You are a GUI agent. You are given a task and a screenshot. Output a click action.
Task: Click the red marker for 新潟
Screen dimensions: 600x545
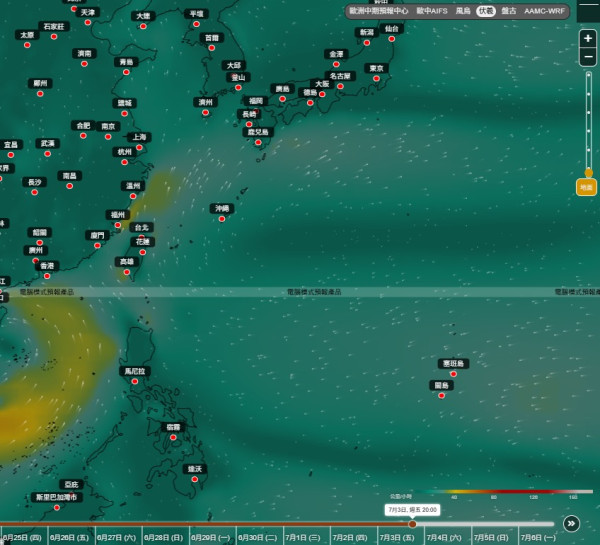[367, 42]
